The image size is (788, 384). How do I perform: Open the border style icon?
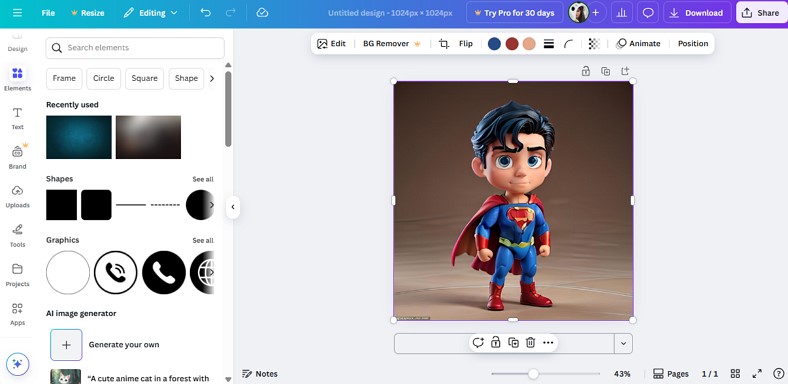pyautogui.click(x=549, y=44)
